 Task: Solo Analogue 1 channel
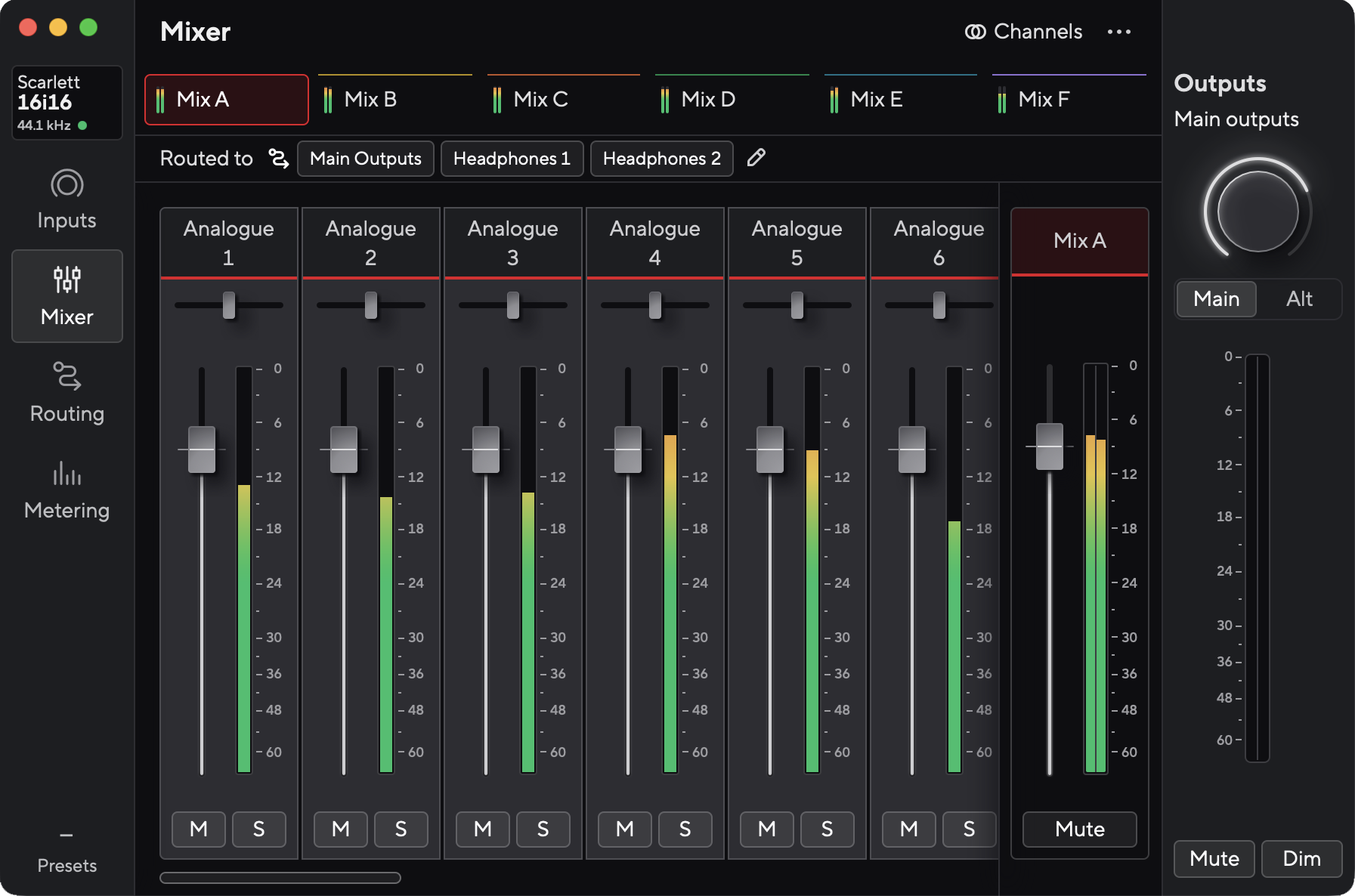coord(259,830)
